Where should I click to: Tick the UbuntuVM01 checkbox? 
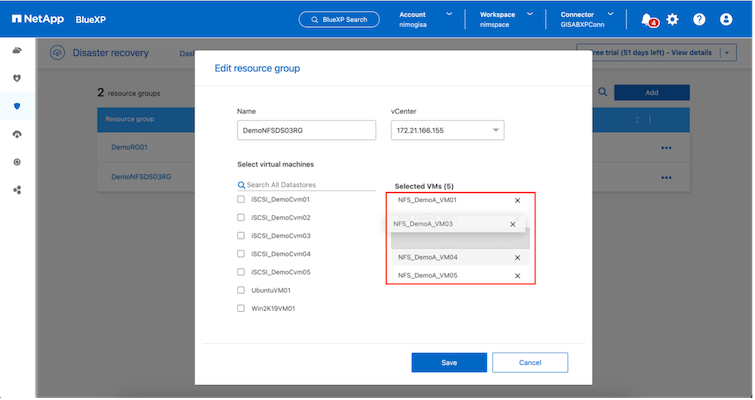pos(241,290)
